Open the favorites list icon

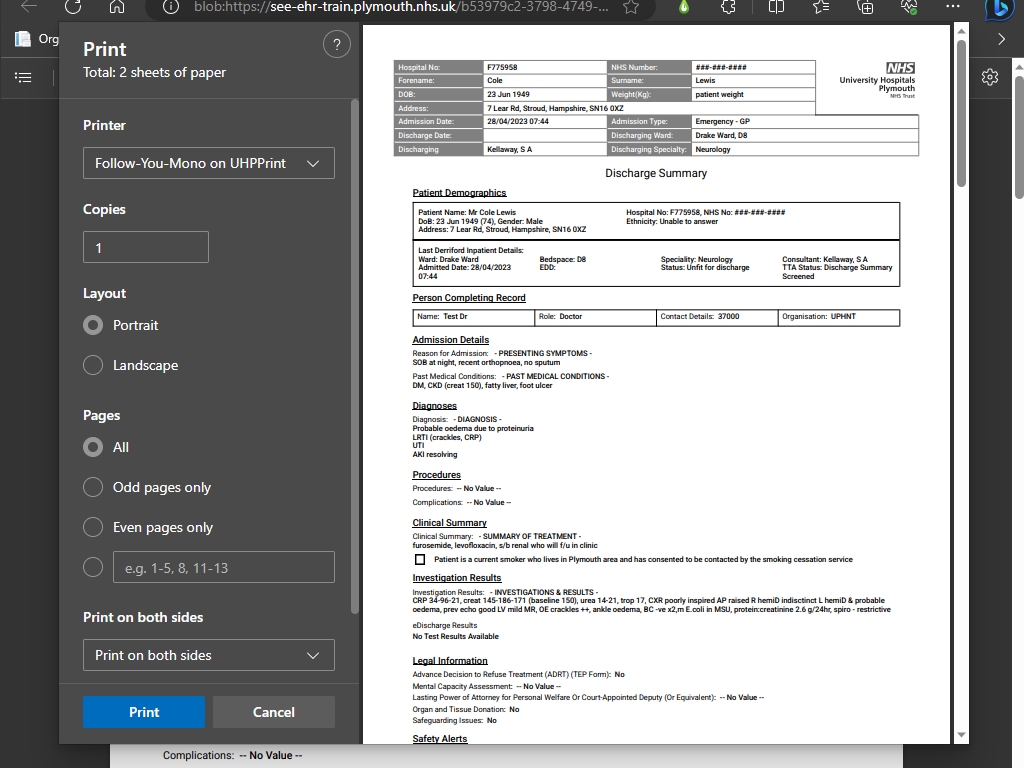821,7
